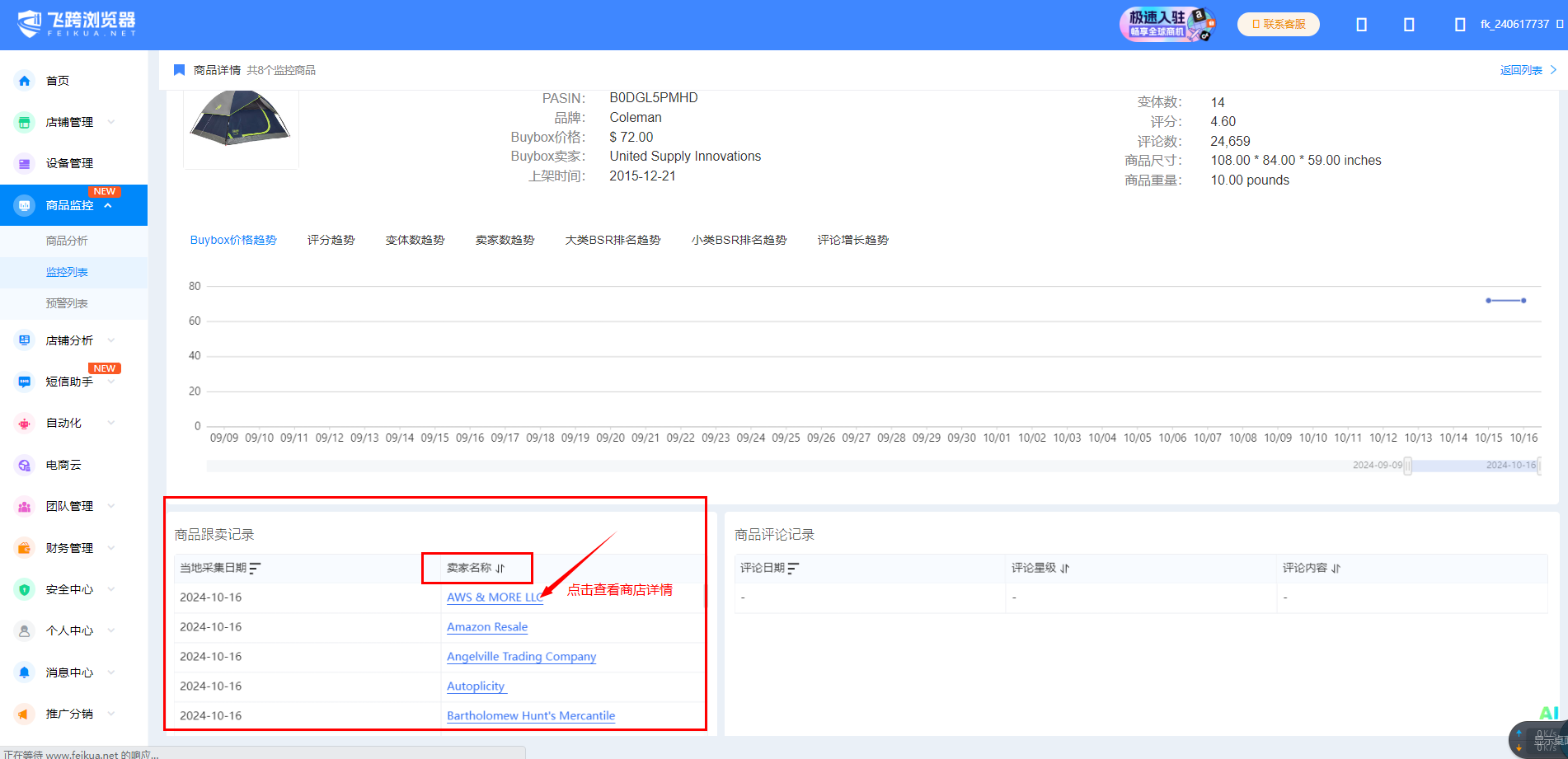This screenshot has height=759, width=1568.
Task: Open Autoplicity seller link
Action: pos(476,686)
